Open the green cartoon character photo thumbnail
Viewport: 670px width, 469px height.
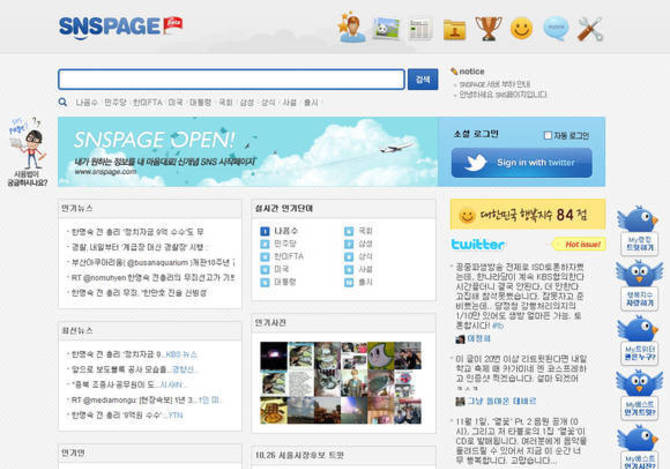click(x=381, y=355)
